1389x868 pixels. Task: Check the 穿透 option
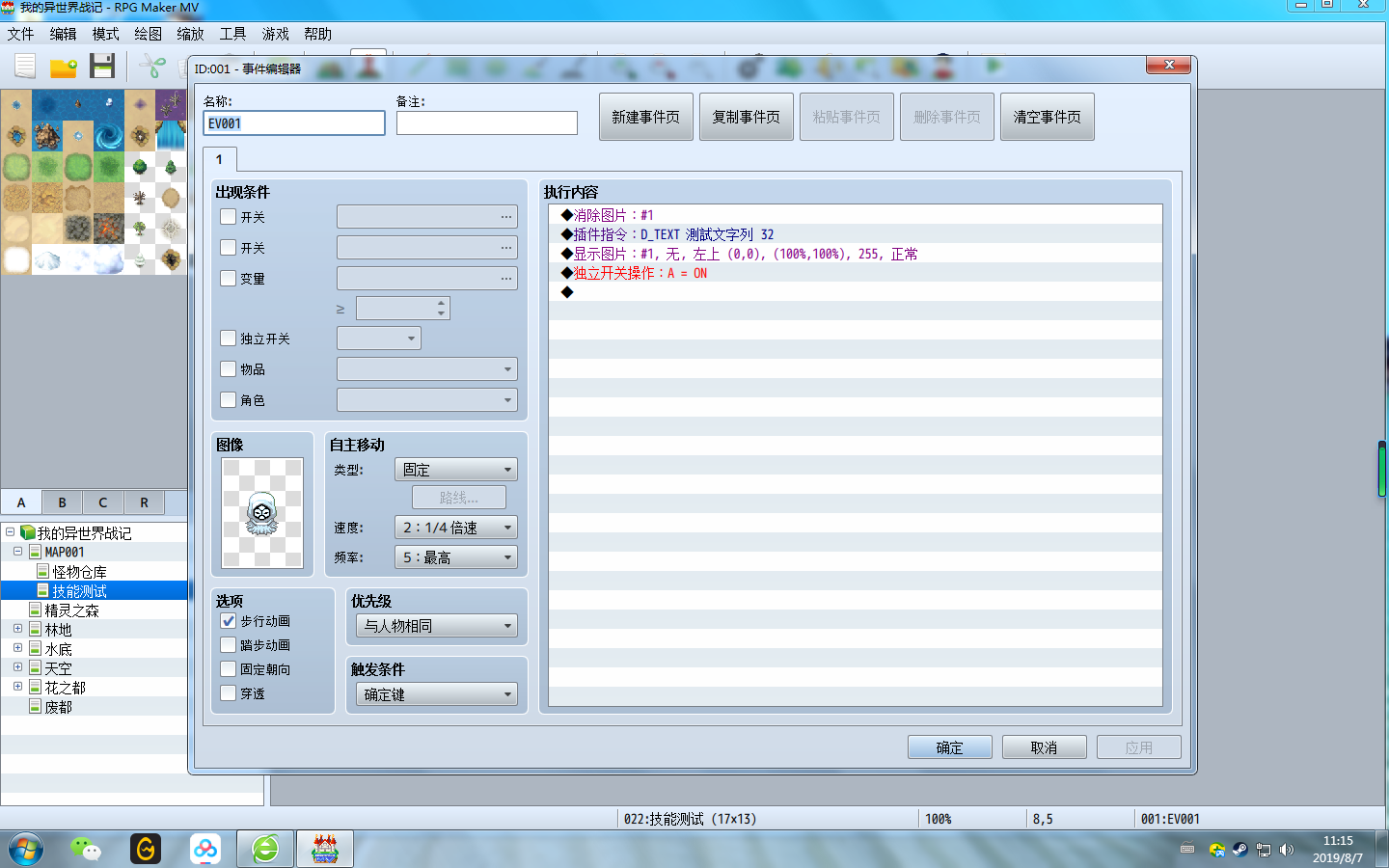(229, 693)
